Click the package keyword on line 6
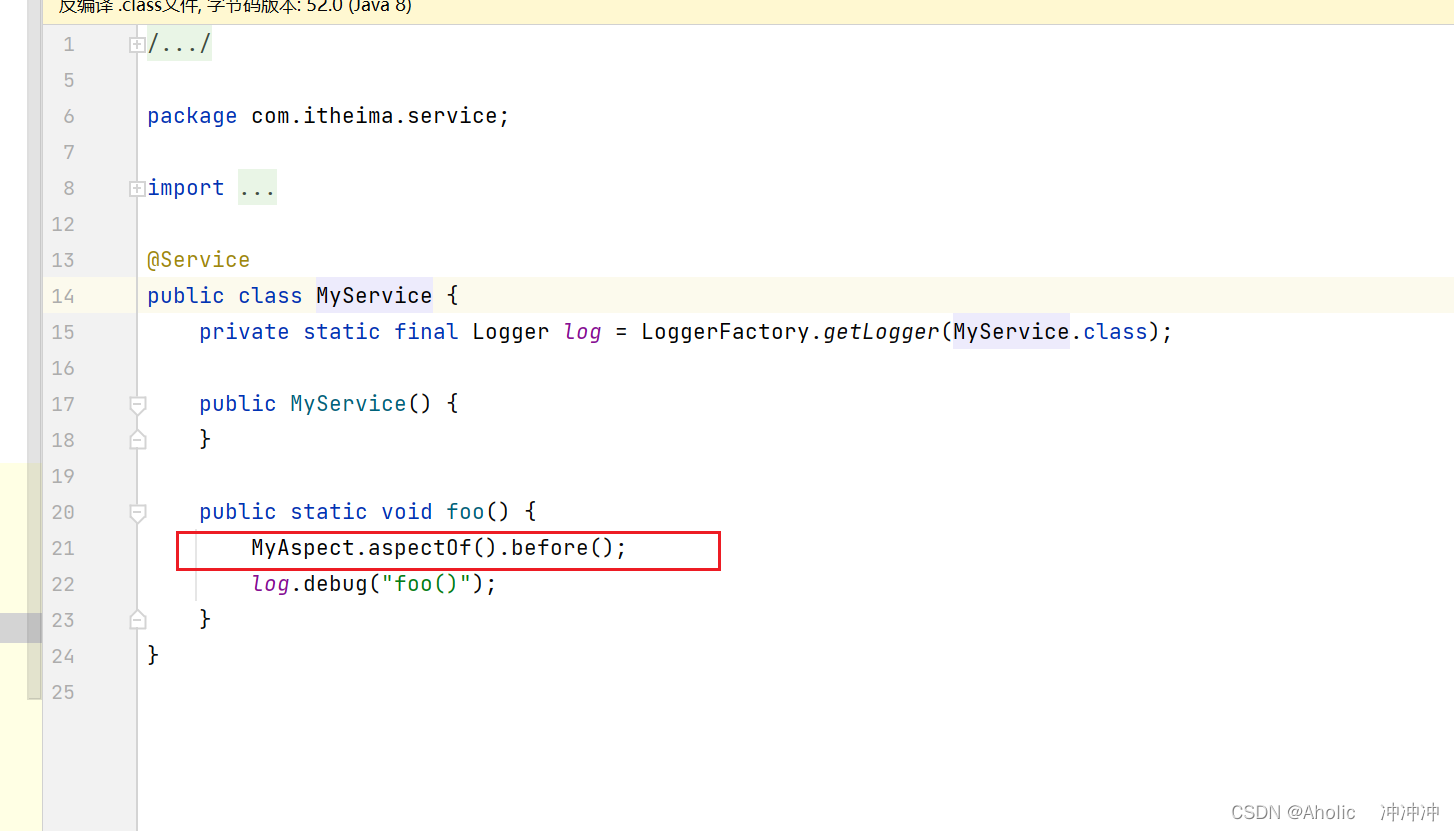The height and width of the screenshot is (831, 1454). [x=192, y=116]
